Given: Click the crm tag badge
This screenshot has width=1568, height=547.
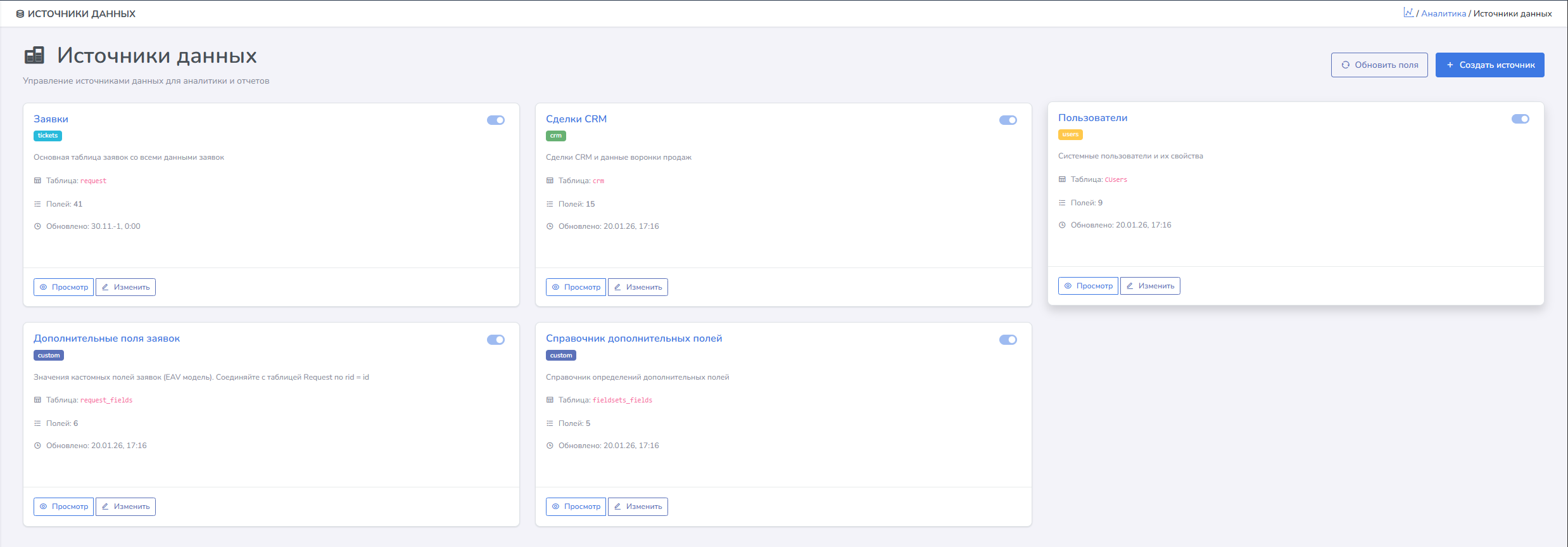Looking at the screenshot, I should tap(555, 136).
